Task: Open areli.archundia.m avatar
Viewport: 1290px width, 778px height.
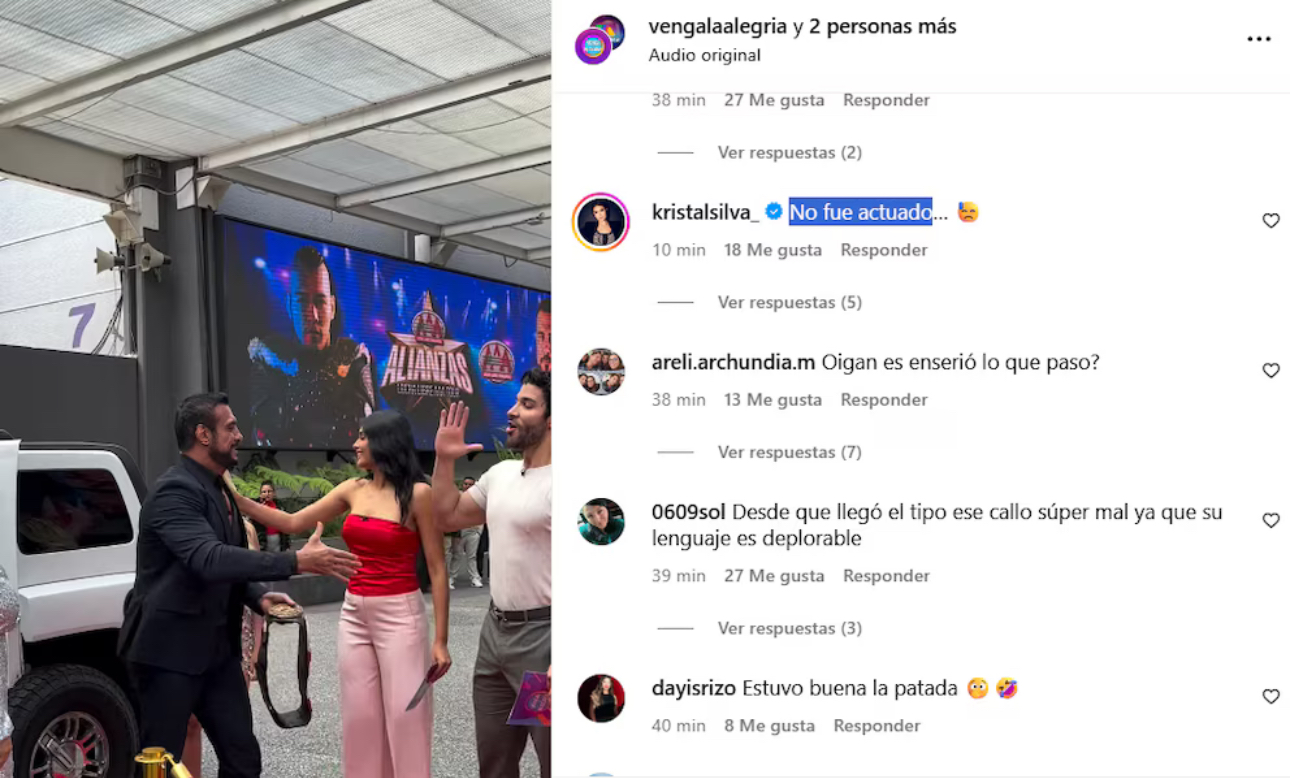Action: (x=601, y=372)
